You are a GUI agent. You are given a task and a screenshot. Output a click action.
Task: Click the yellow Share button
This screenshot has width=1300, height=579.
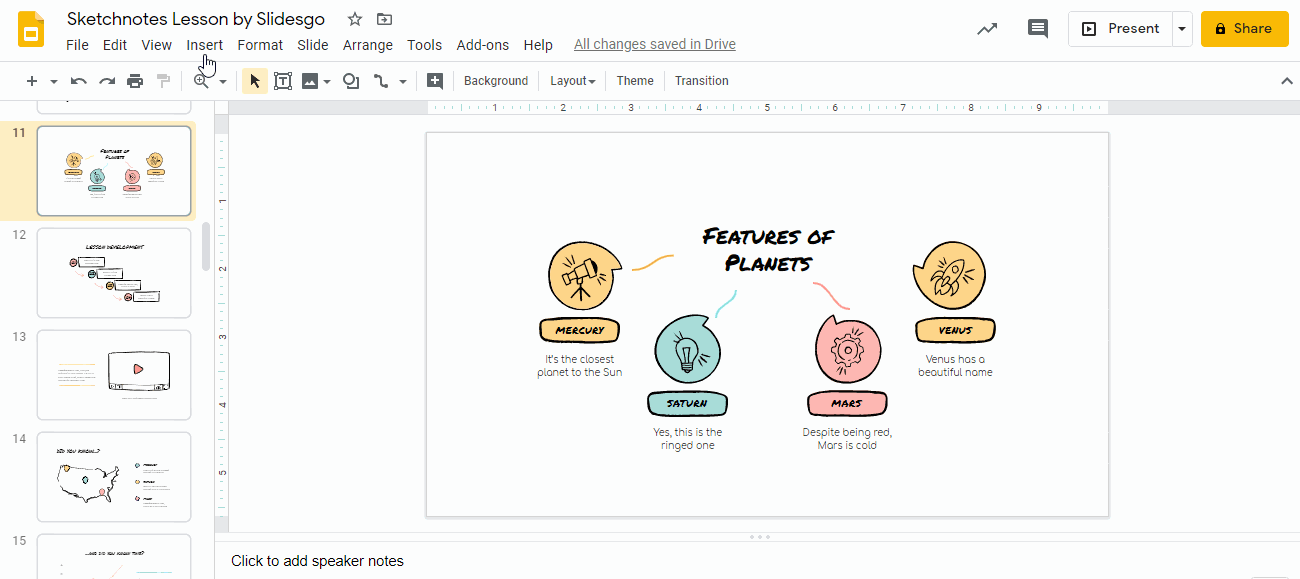pos(1244,29)
